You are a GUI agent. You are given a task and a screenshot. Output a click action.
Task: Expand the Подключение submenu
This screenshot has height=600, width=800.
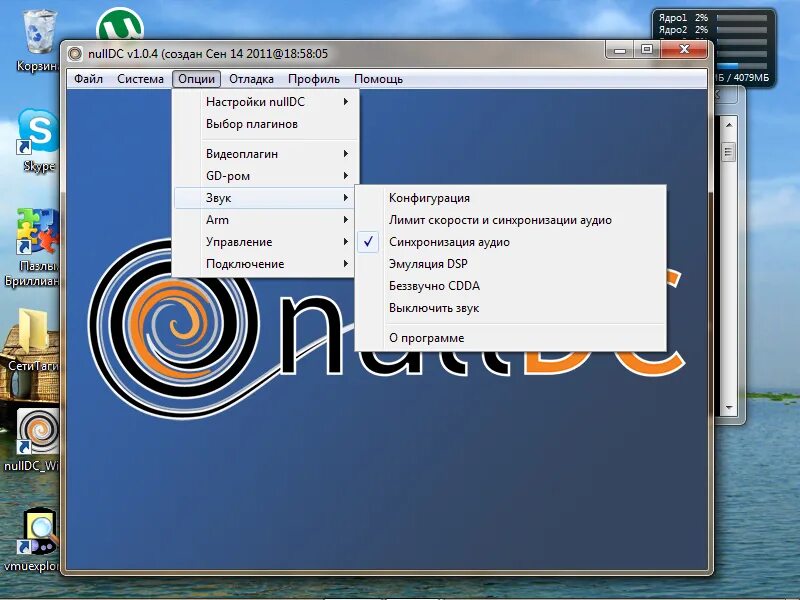[x=265, y=264]
